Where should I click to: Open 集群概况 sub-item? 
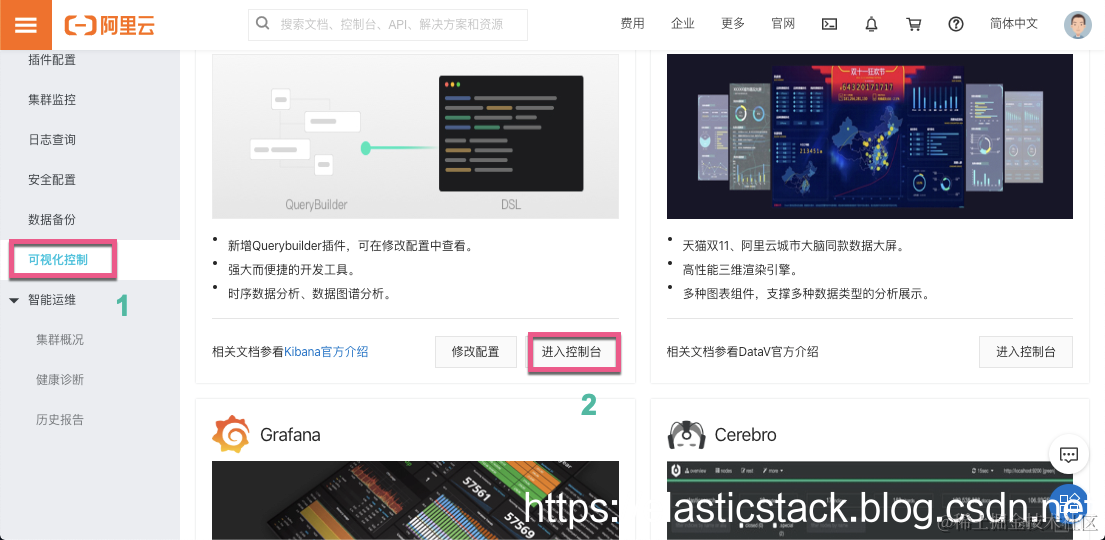pos(60,340)
